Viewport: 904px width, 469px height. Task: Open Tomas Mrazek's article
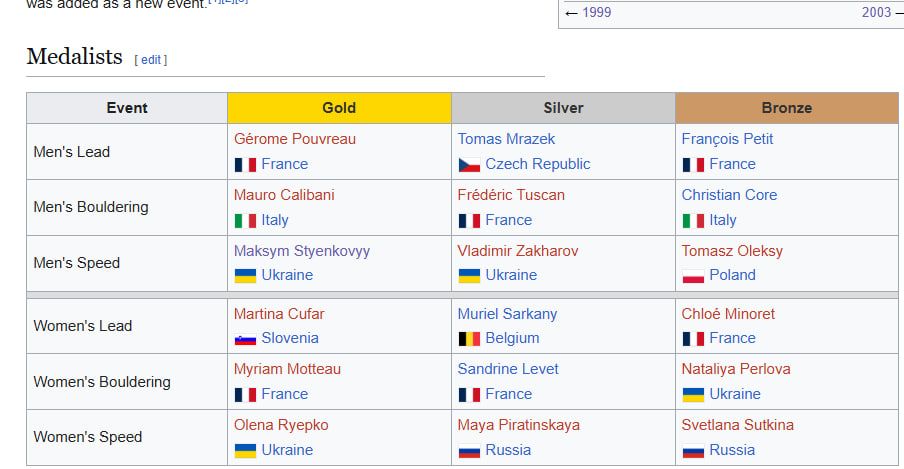(x=506, y=139)
